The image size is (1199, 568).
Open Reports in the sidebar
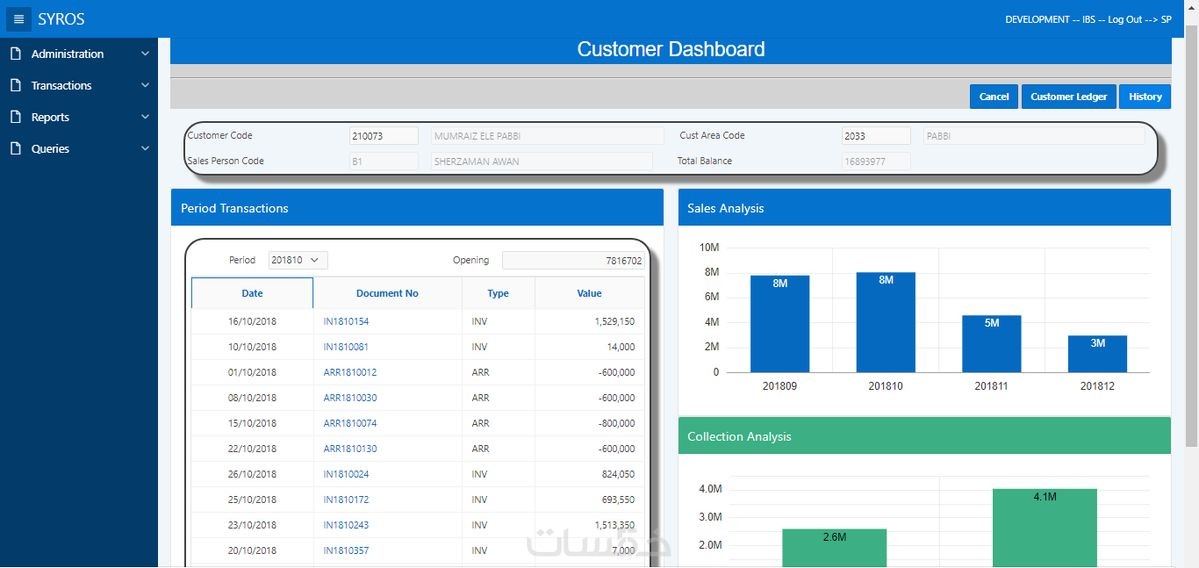pos(50,117)
